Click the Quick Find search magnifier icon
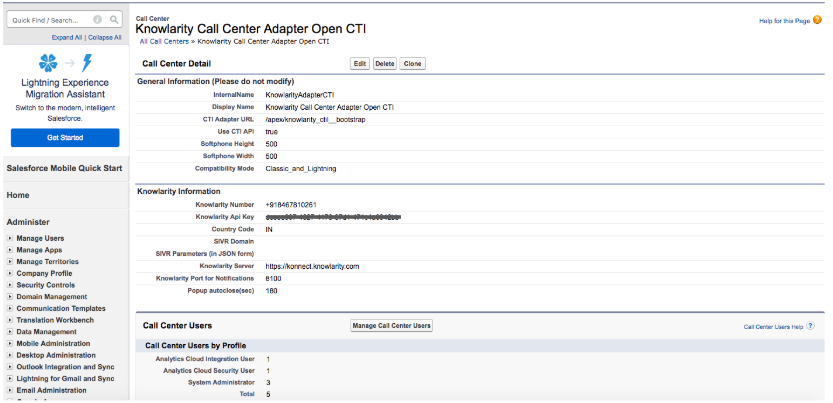Viewport: 833px width, 403px height. click(114, 20)
